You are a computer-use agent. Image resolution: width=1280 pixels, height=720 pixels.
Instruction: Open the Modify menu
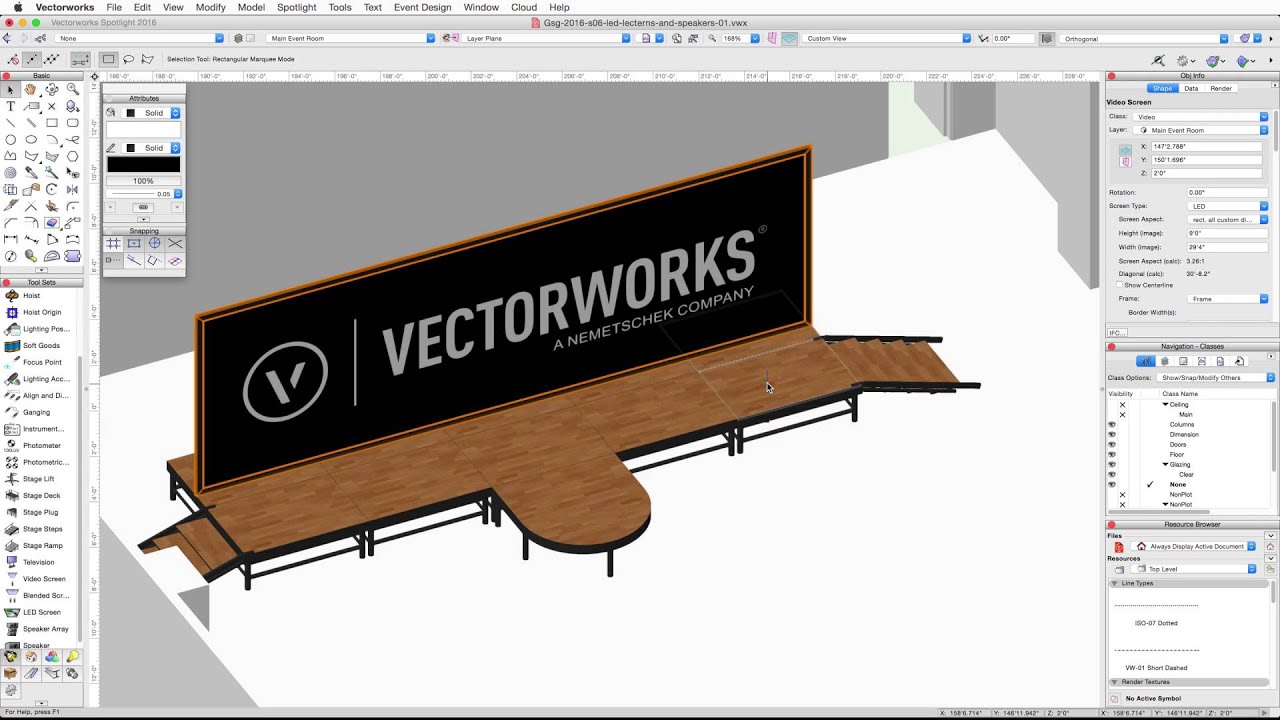[x=210, y=7]
